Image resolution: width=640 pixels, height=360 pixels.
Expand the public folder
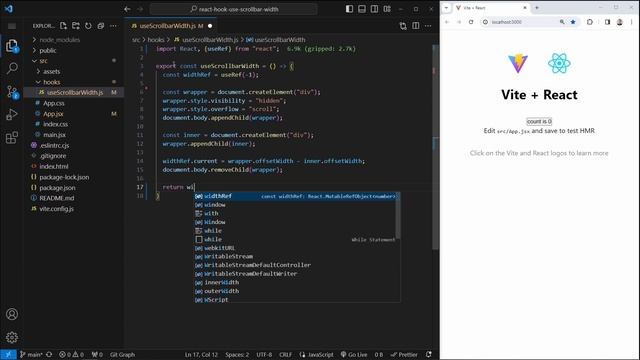pyautogui.click(x=48, y=50)
